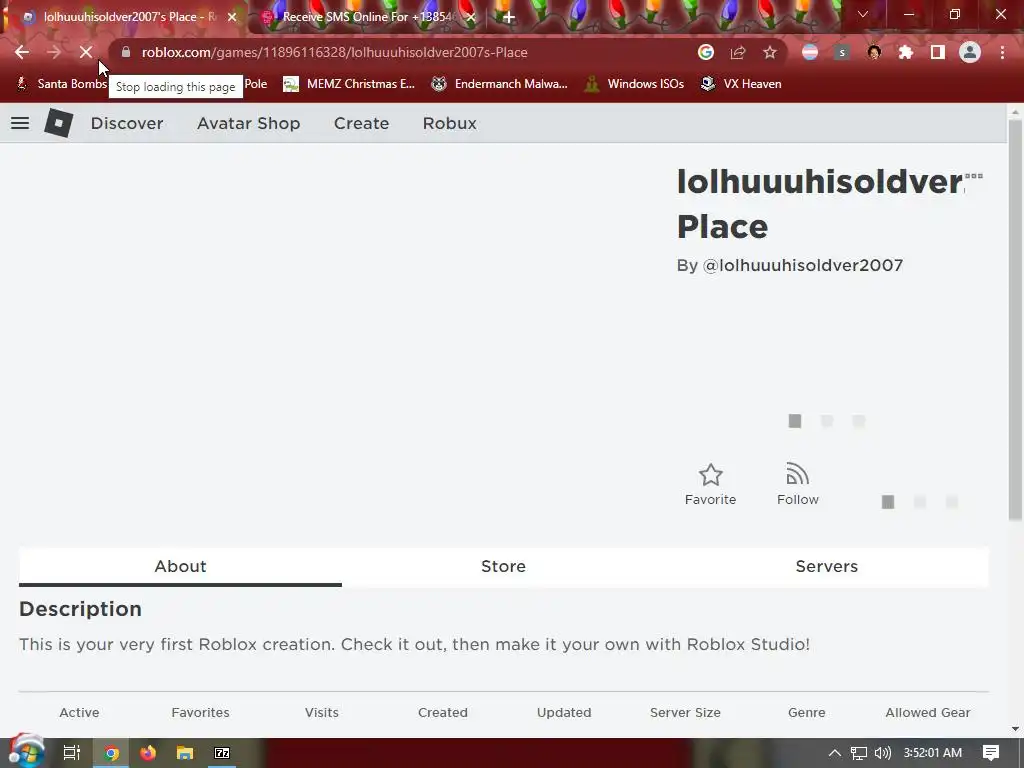Open the Santa Bombs bookmark
The image size is (1024, 768).
tap(61, 84)
